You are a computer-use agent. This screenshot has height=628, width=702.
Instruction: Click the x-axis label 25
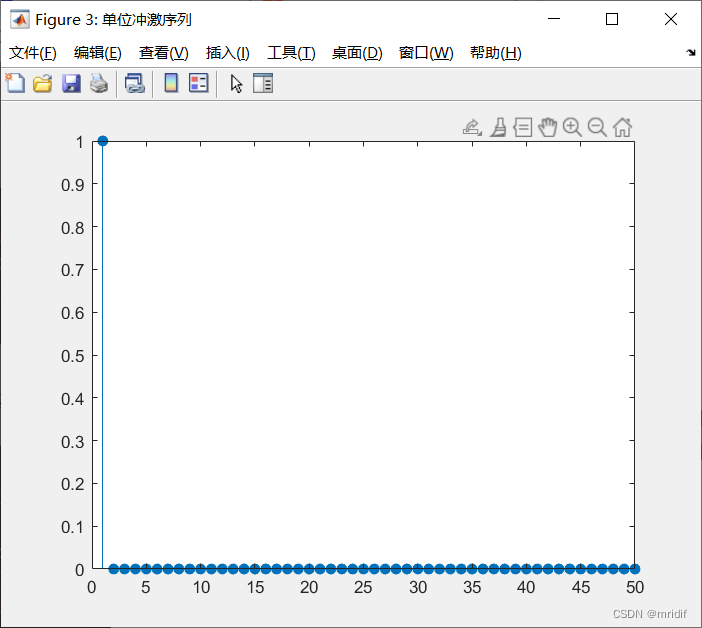[363, 587]
